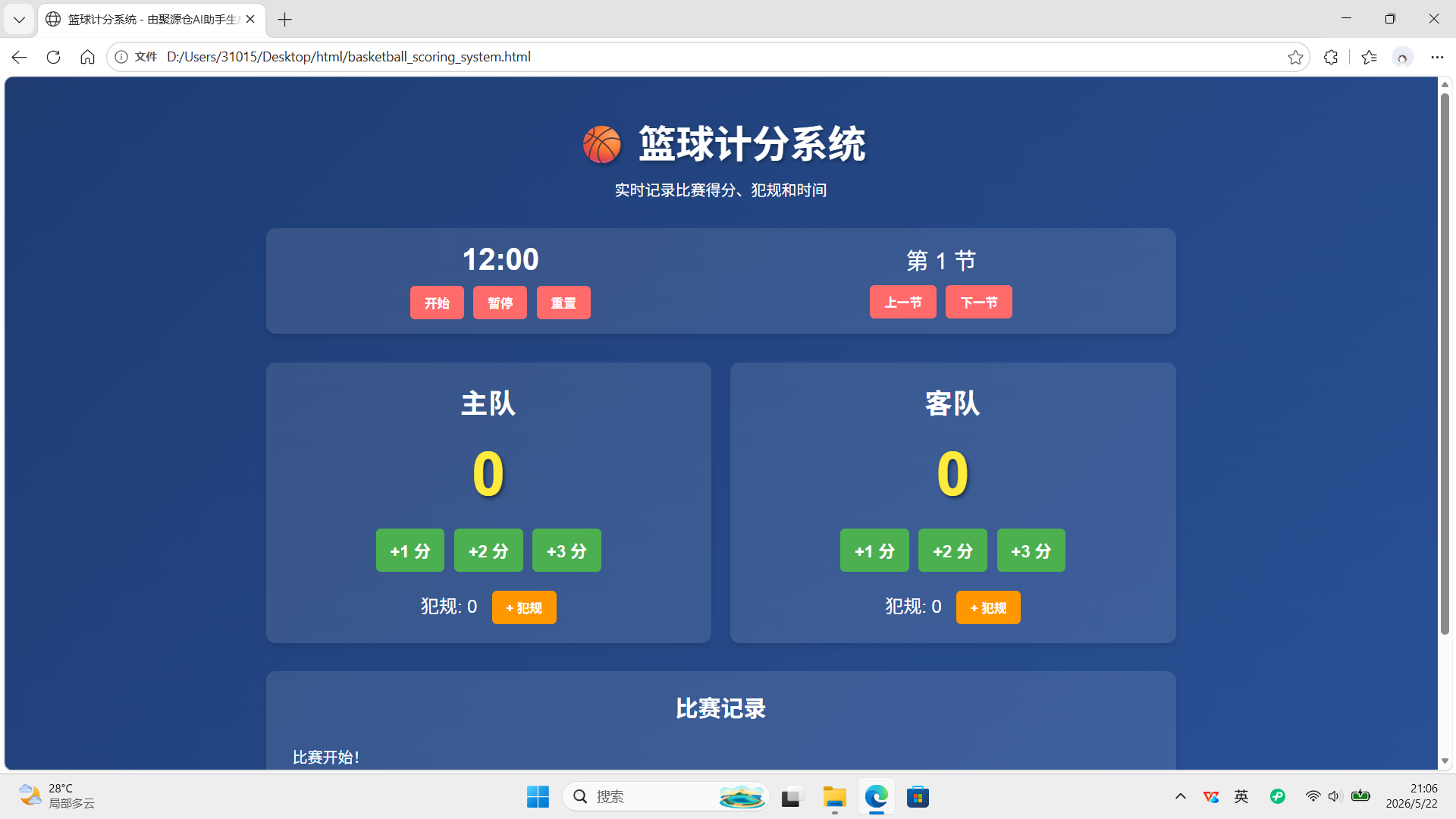The width and height of the screenshot is (1456, 819).
Task: Add 2 points to 客队
Action: [x=952, y=551]
